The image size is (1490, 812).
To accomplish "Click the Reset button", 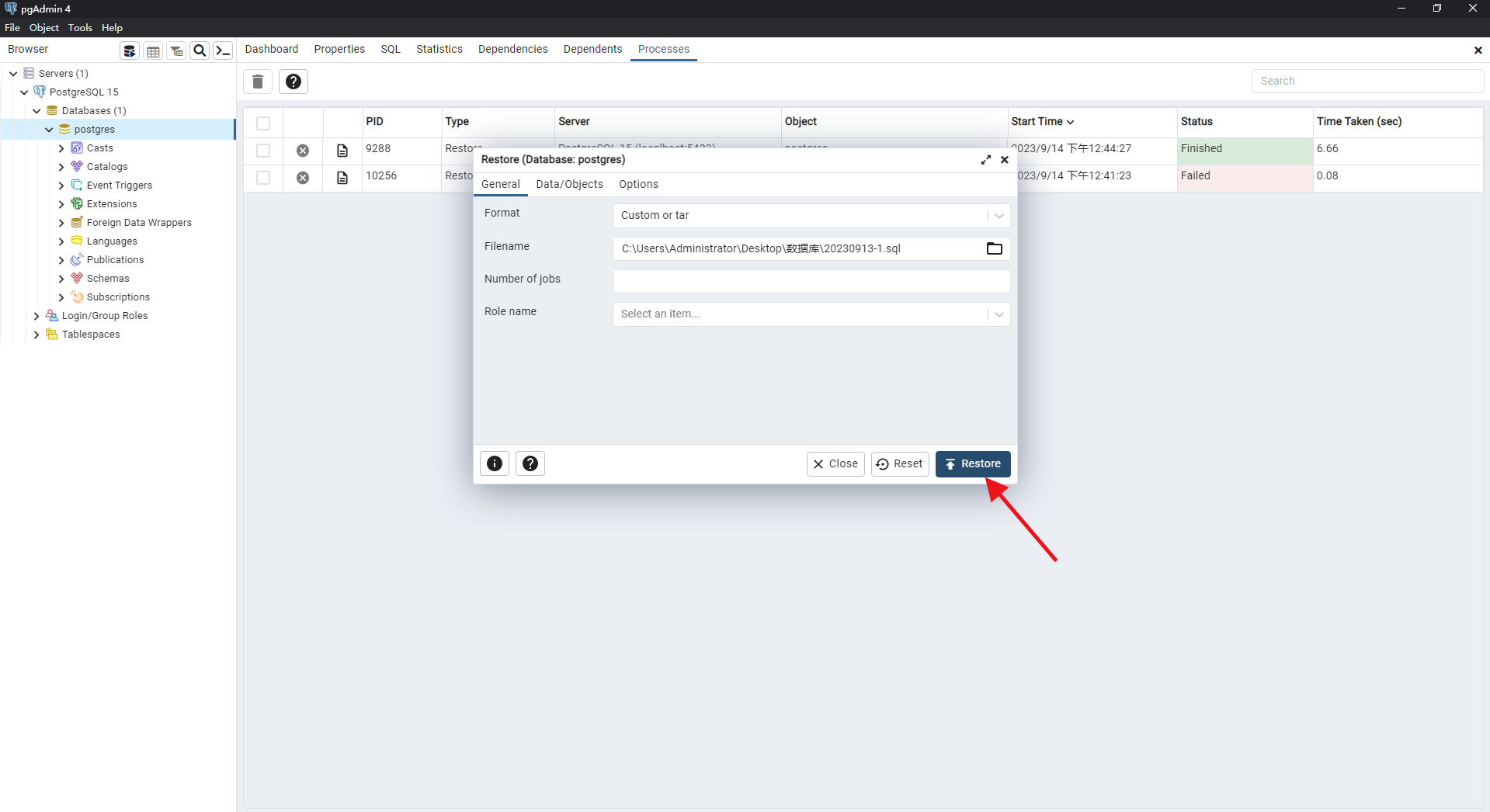I will tap(900, 464).
